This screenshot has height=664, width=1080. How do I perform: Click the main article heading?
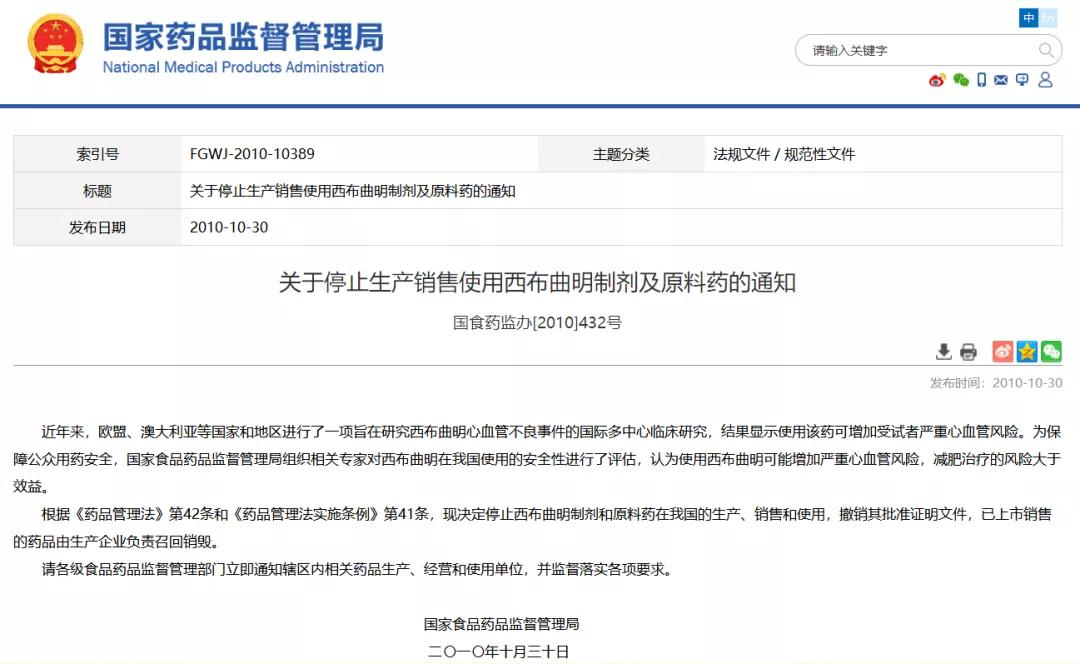537,282
